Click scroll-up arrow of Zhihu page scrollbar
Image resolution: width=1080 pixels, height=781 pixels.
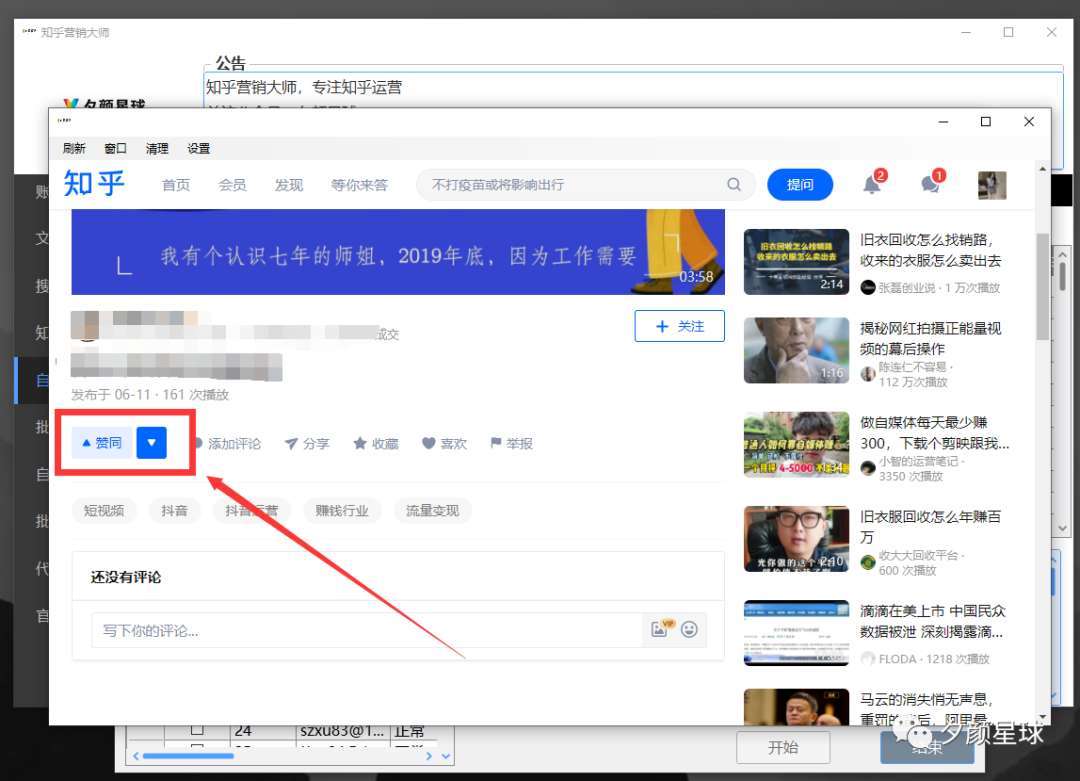1042,168
